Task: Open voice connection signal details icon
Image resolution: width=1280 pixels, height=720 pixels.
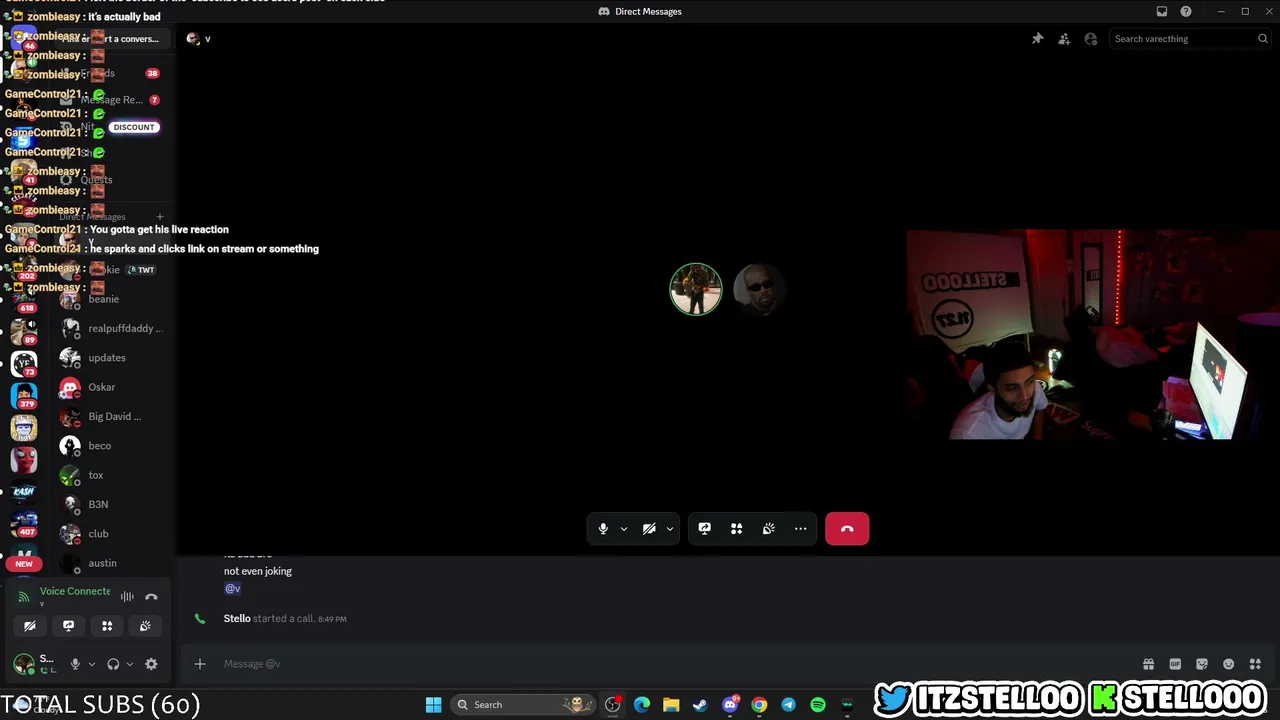Action: pos(24,597)
